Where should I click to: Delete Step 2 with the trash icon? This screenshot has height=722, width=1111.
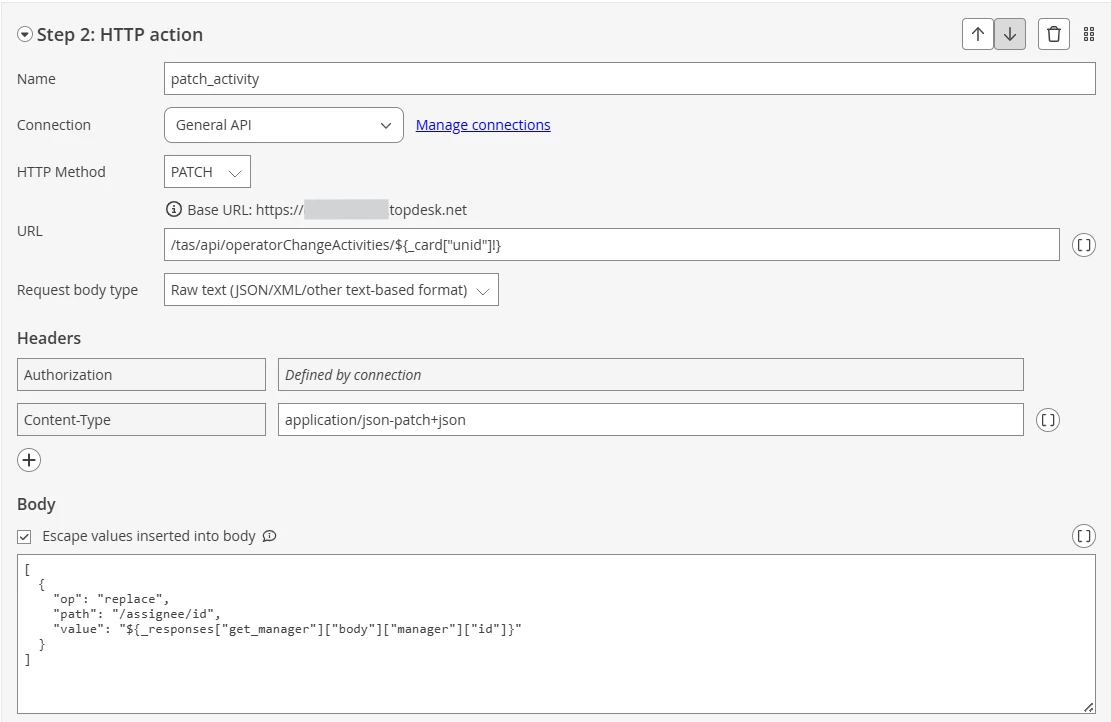pos(1054,34)
